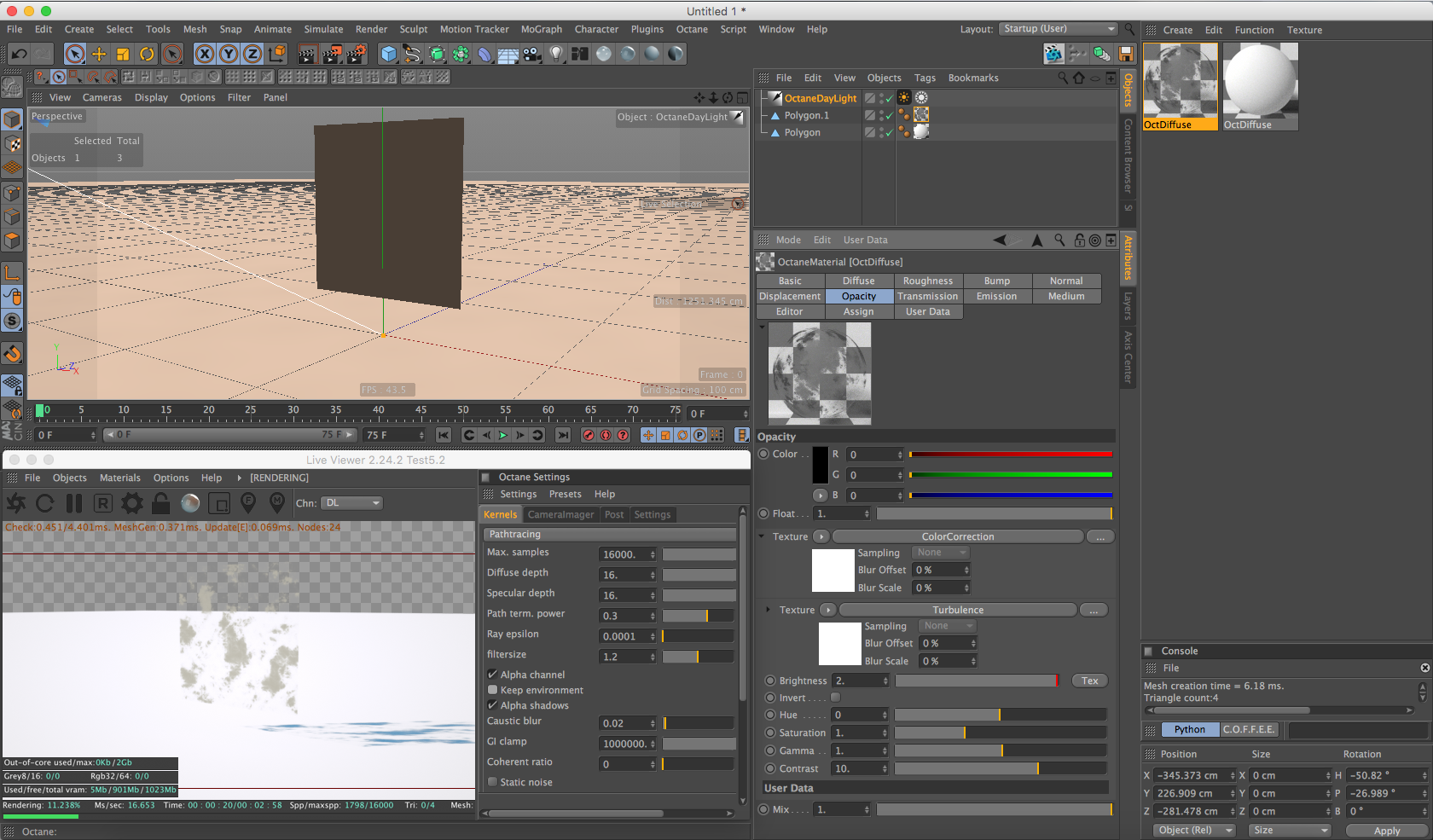Open the MoGraph menu
Viewport: 1433px width, 840px height.
pos(541,29)
